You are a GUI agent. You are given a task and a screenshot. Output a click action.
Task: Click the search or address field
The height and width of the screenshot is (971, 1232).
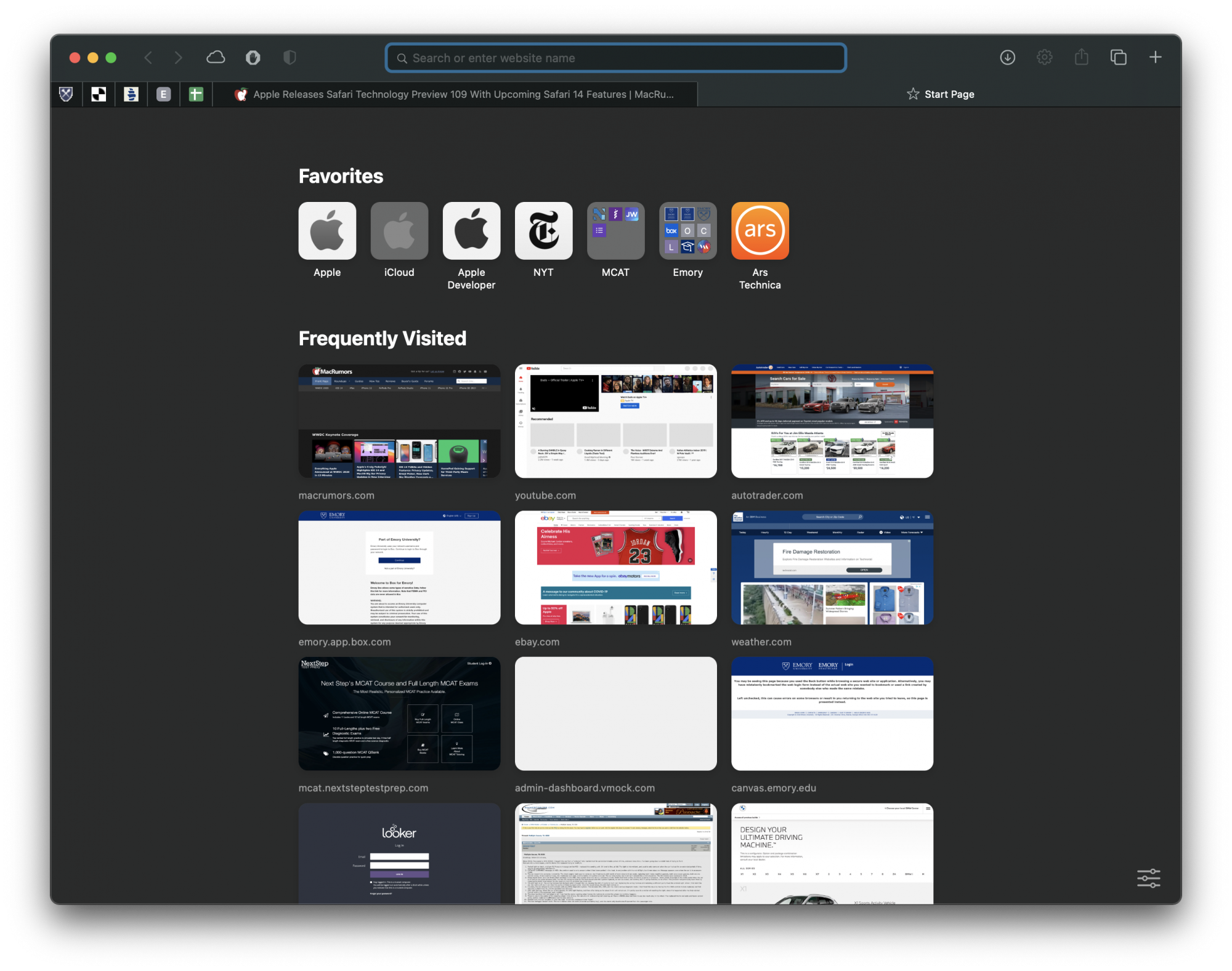click(x=616, y=58)
